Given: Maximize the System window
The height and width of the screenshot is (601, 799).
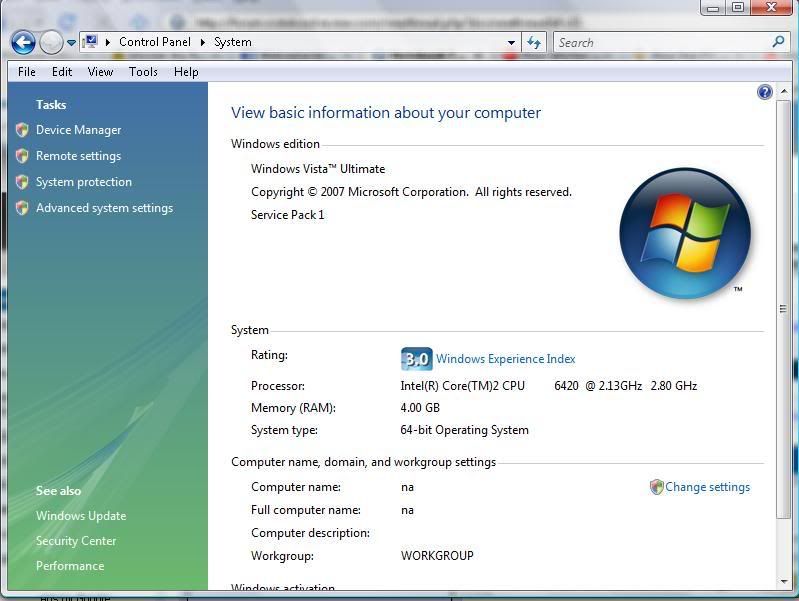Looking at the screenshot, I should [737, 7].
